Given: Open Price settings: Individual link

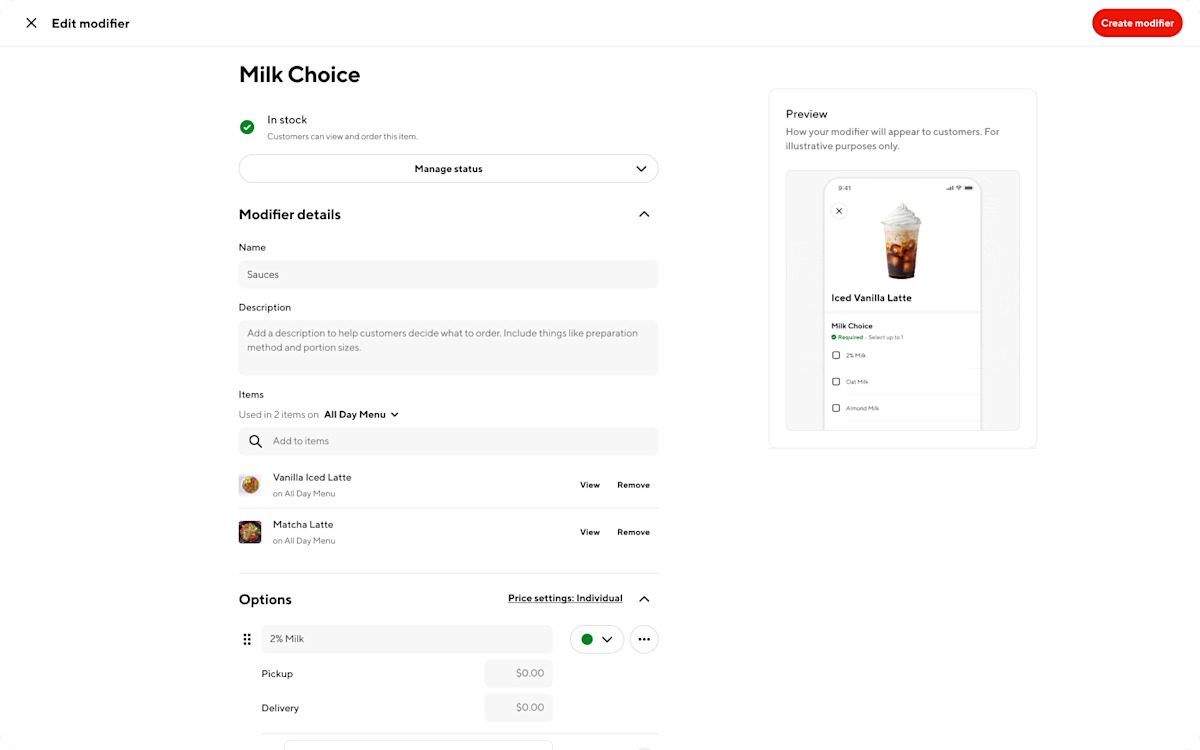Looking at the screenshot, I should coord(565,598).
